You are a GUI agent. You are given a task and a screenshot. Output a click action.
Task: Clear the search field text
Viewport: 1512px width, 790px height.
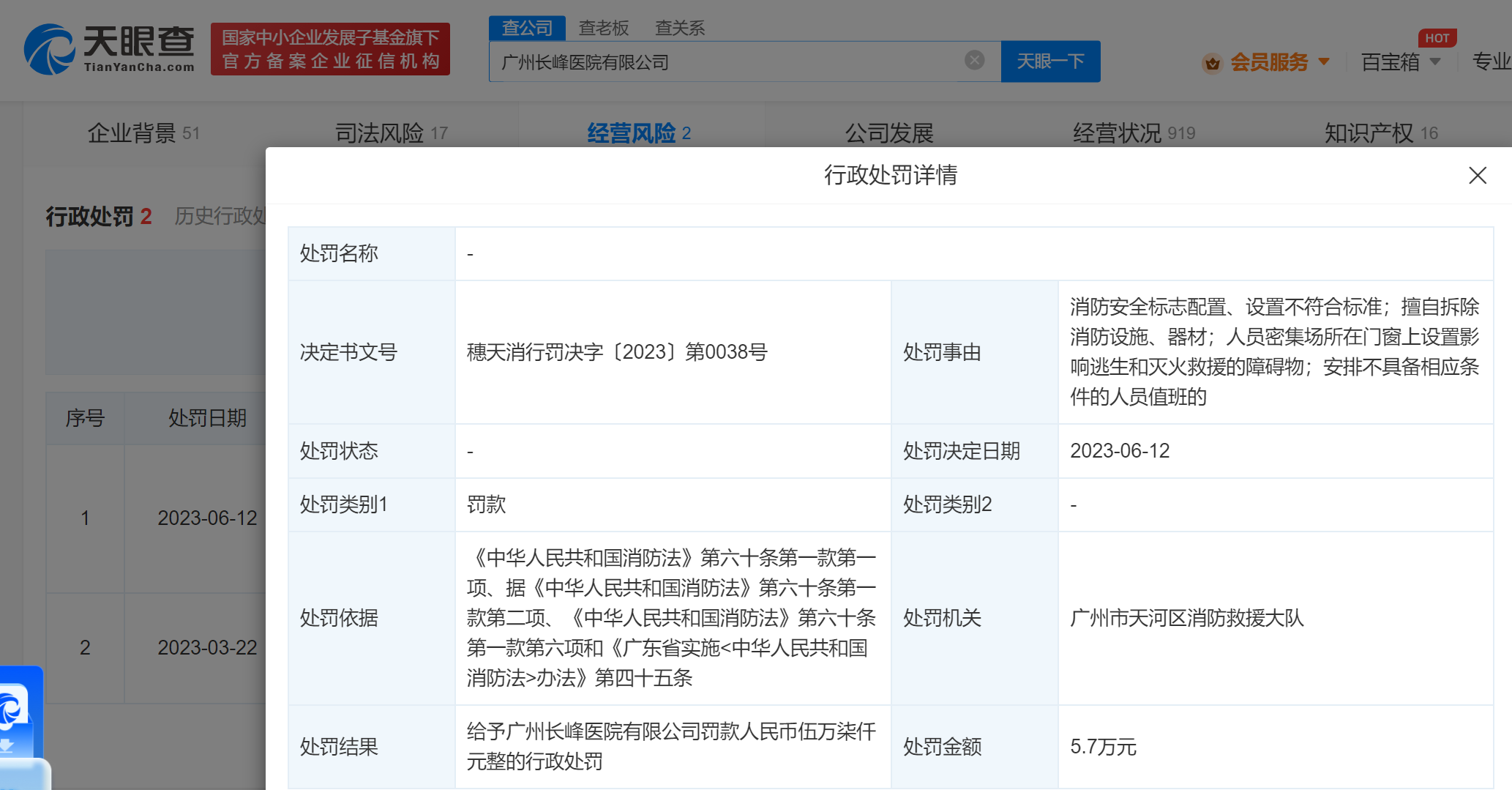pyautogui.click(x=974, y=61)
